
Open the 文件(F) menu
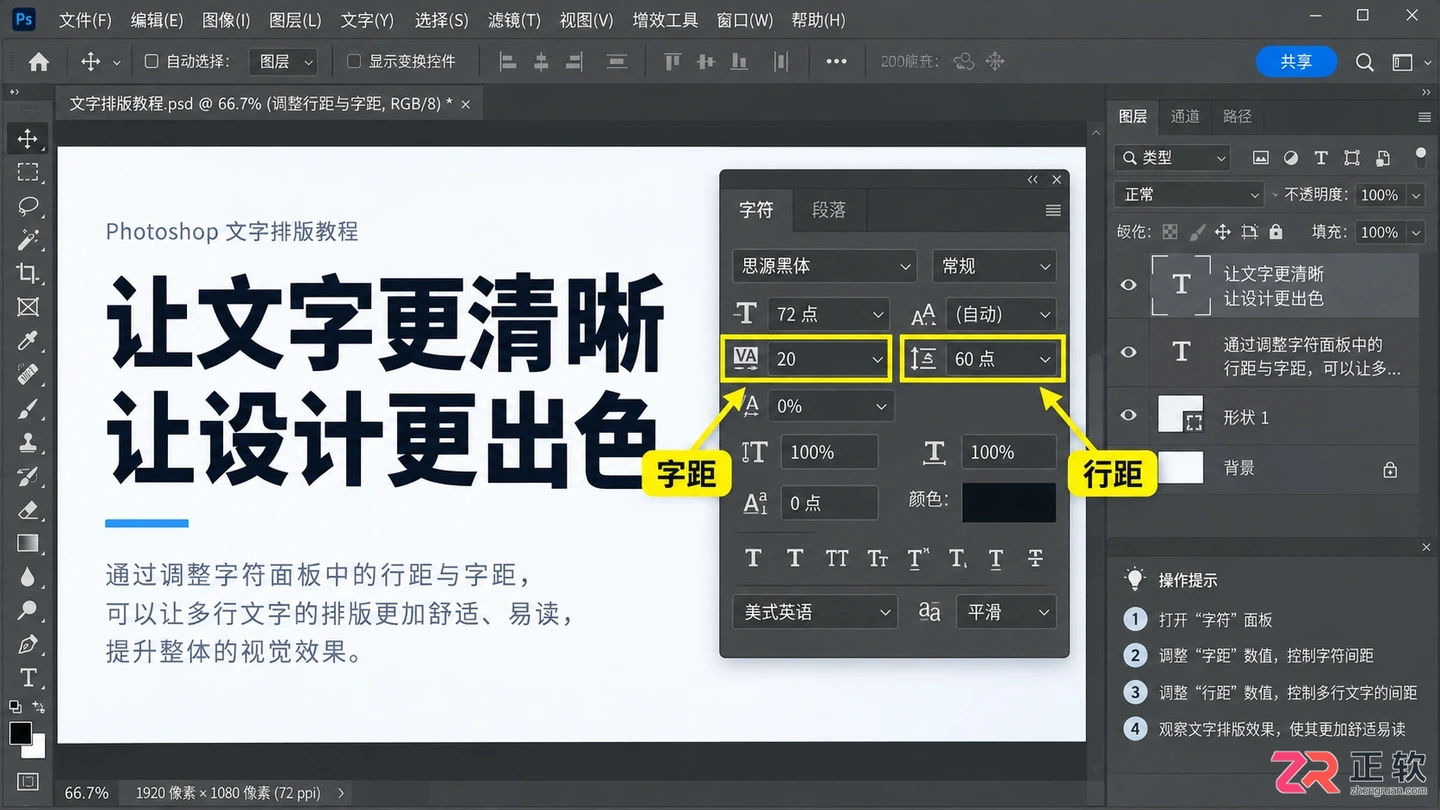pos(85,20)
